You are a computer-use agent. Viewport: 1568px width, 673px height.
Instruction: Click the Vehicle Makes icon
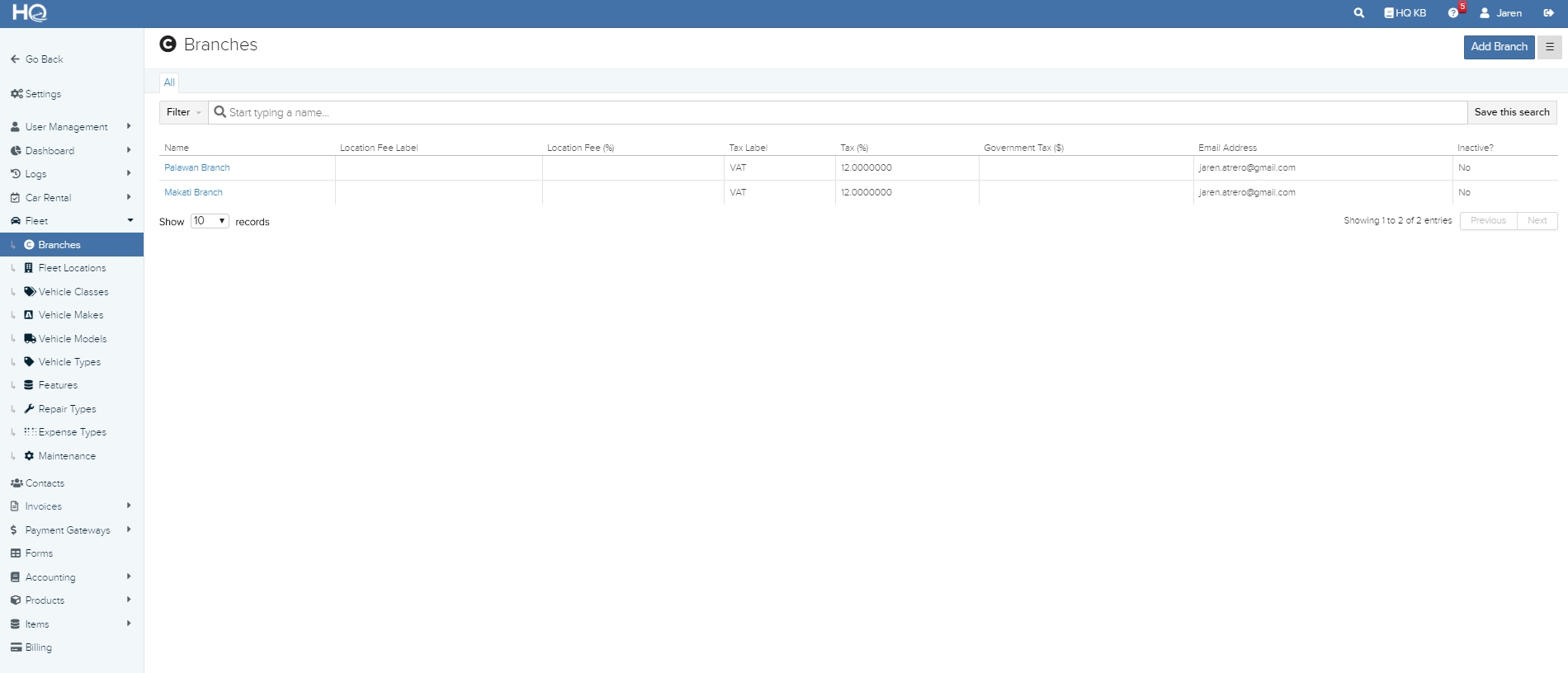coord(29,315)
